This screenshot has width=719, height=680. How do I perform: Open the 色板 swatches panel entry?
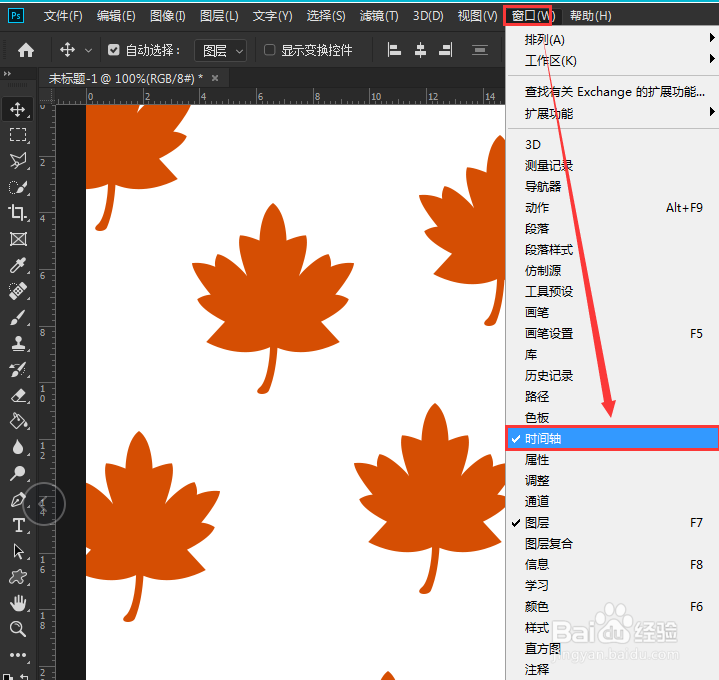612,417
